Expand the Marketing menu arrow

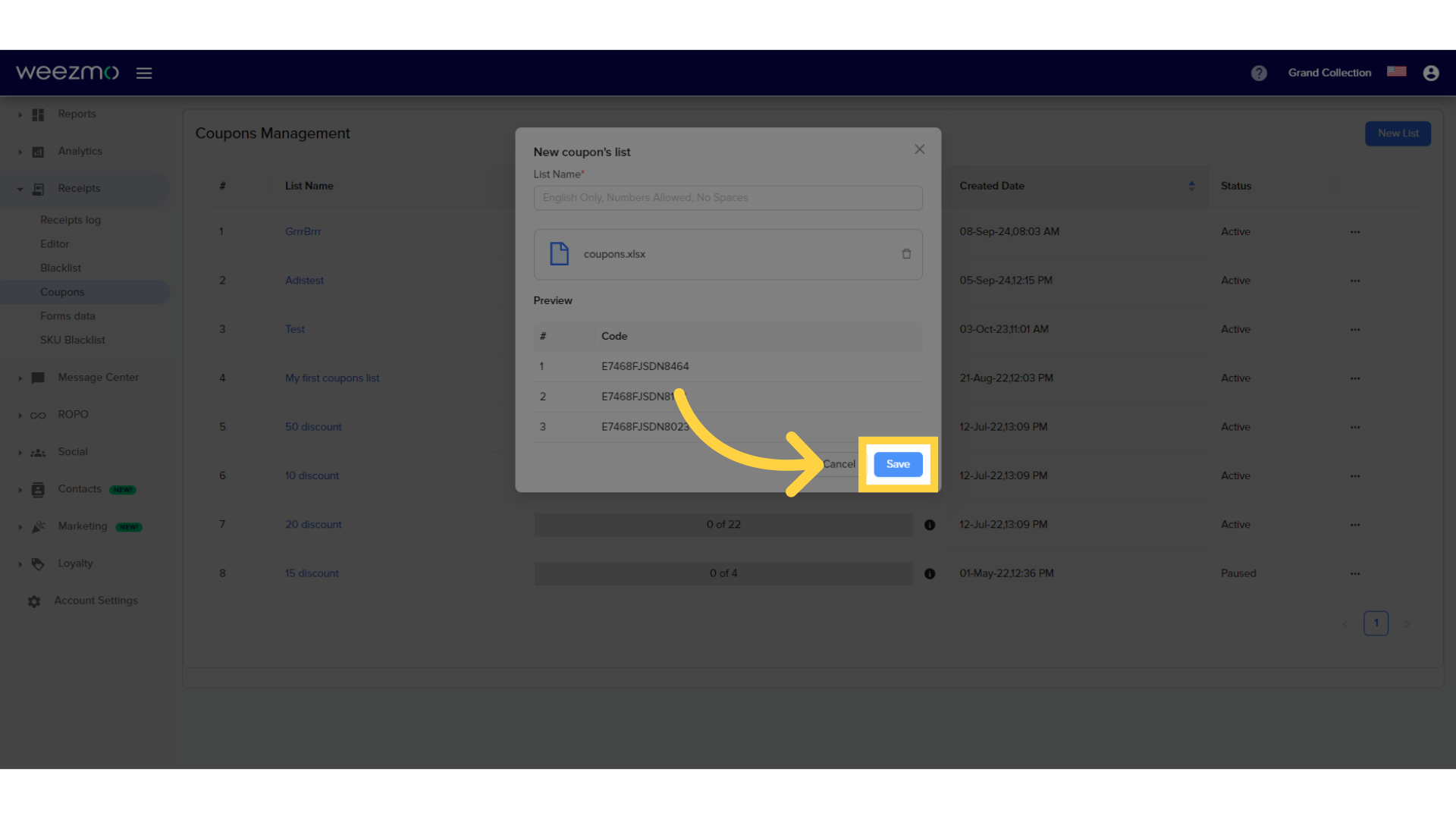20,527
